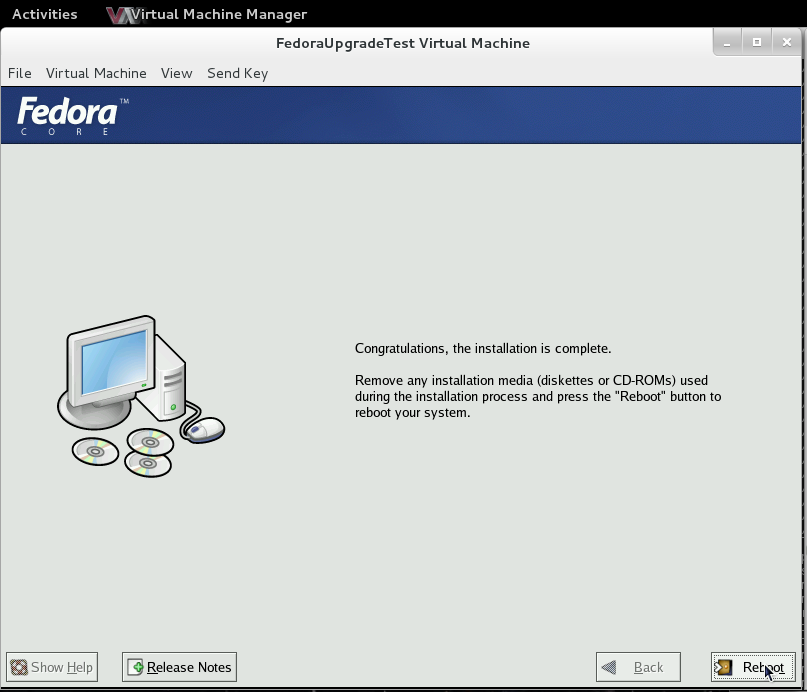Click the Back arrow icon
The image size is (807, 692).
609,667
